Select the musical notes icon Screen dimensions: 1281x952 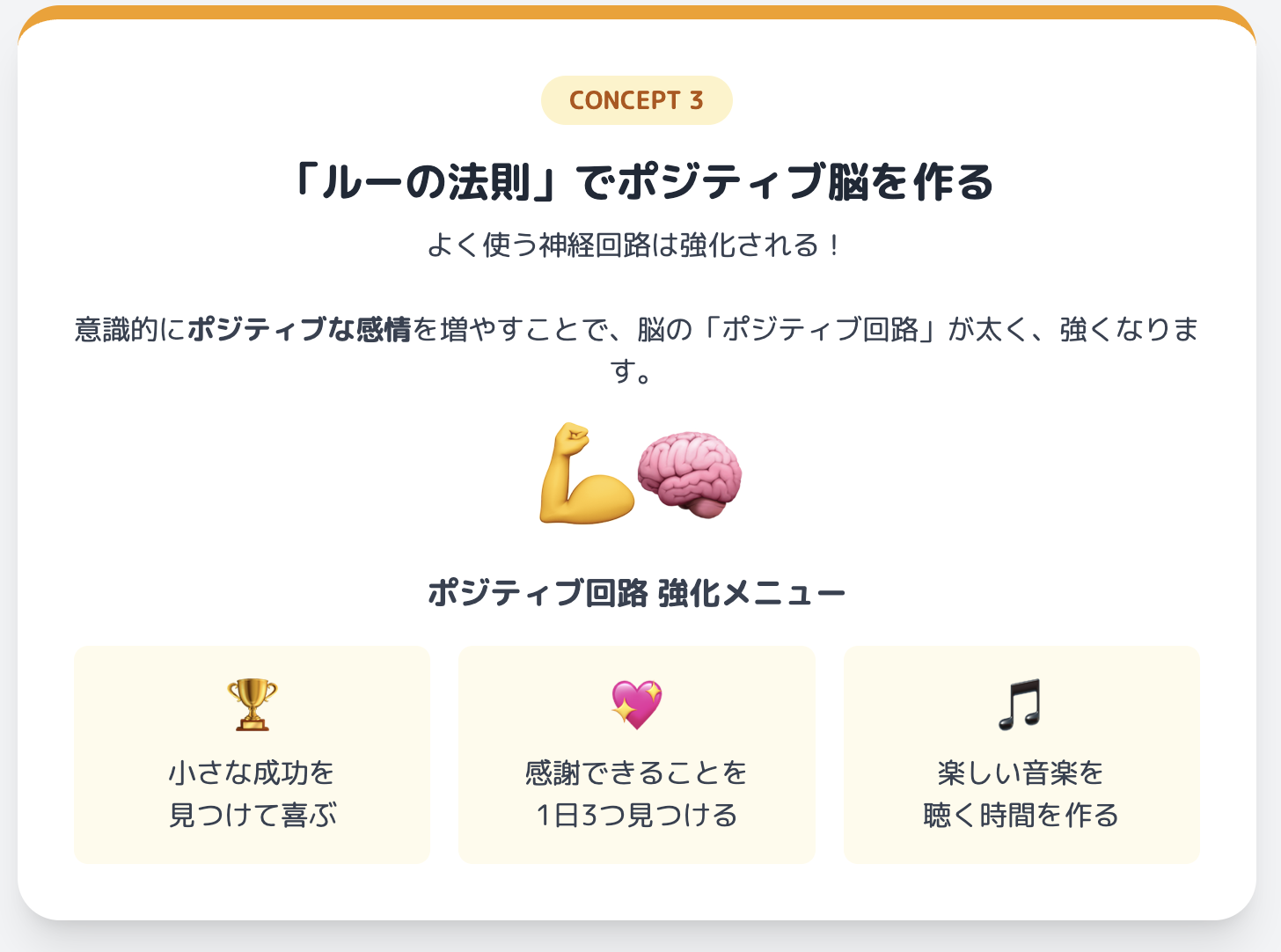point(1021,705)
